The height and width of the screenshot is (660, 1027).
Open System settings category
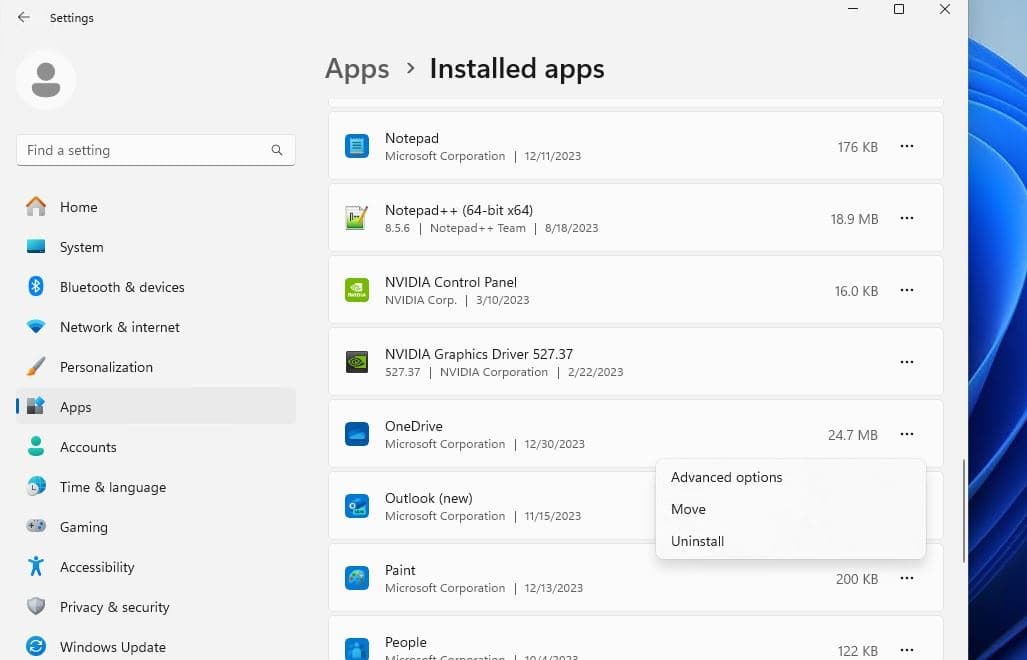pos(156,247)
